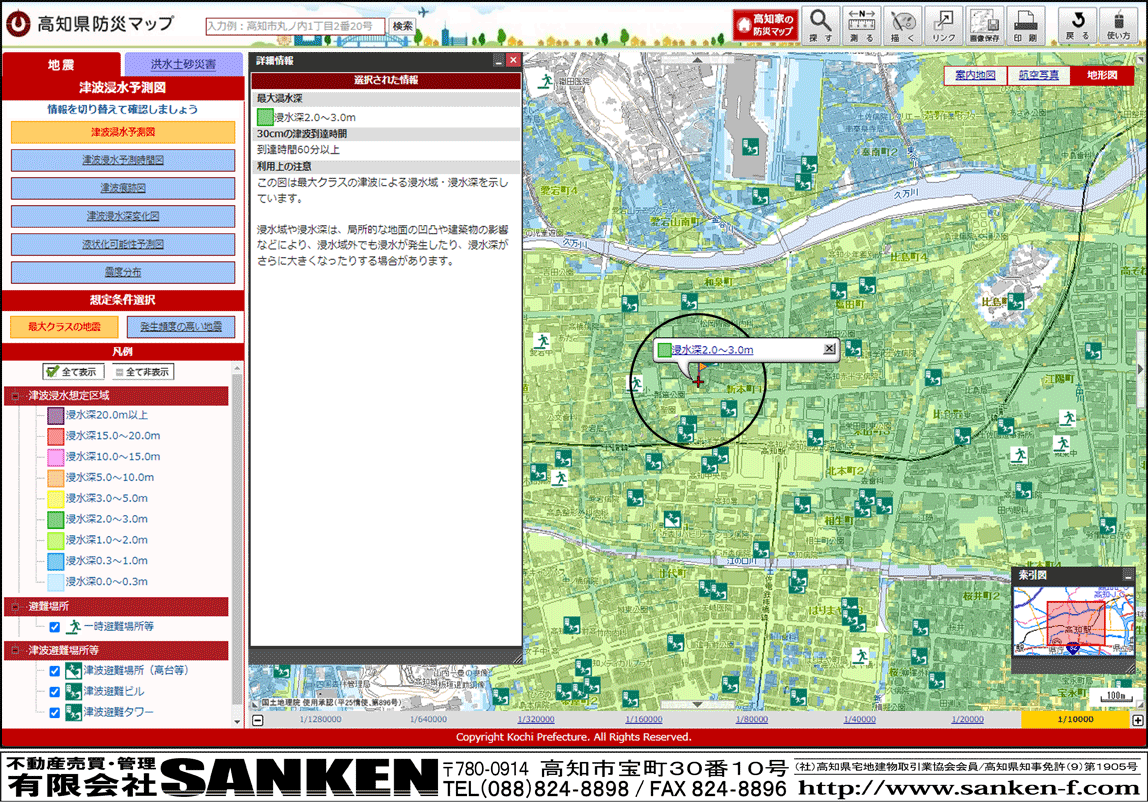
Task: Click the 津波浸水予測時間図 button
Action: coord(123,160)
